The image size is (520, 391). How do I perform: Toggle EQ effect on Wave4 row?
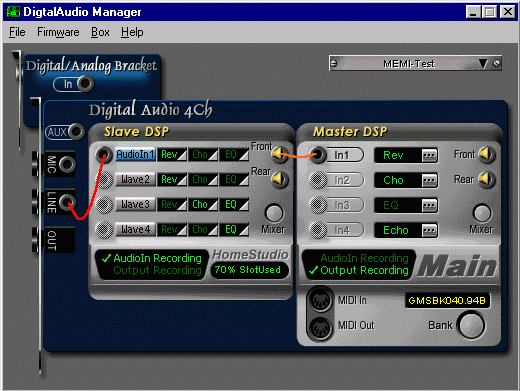(234, 229)
